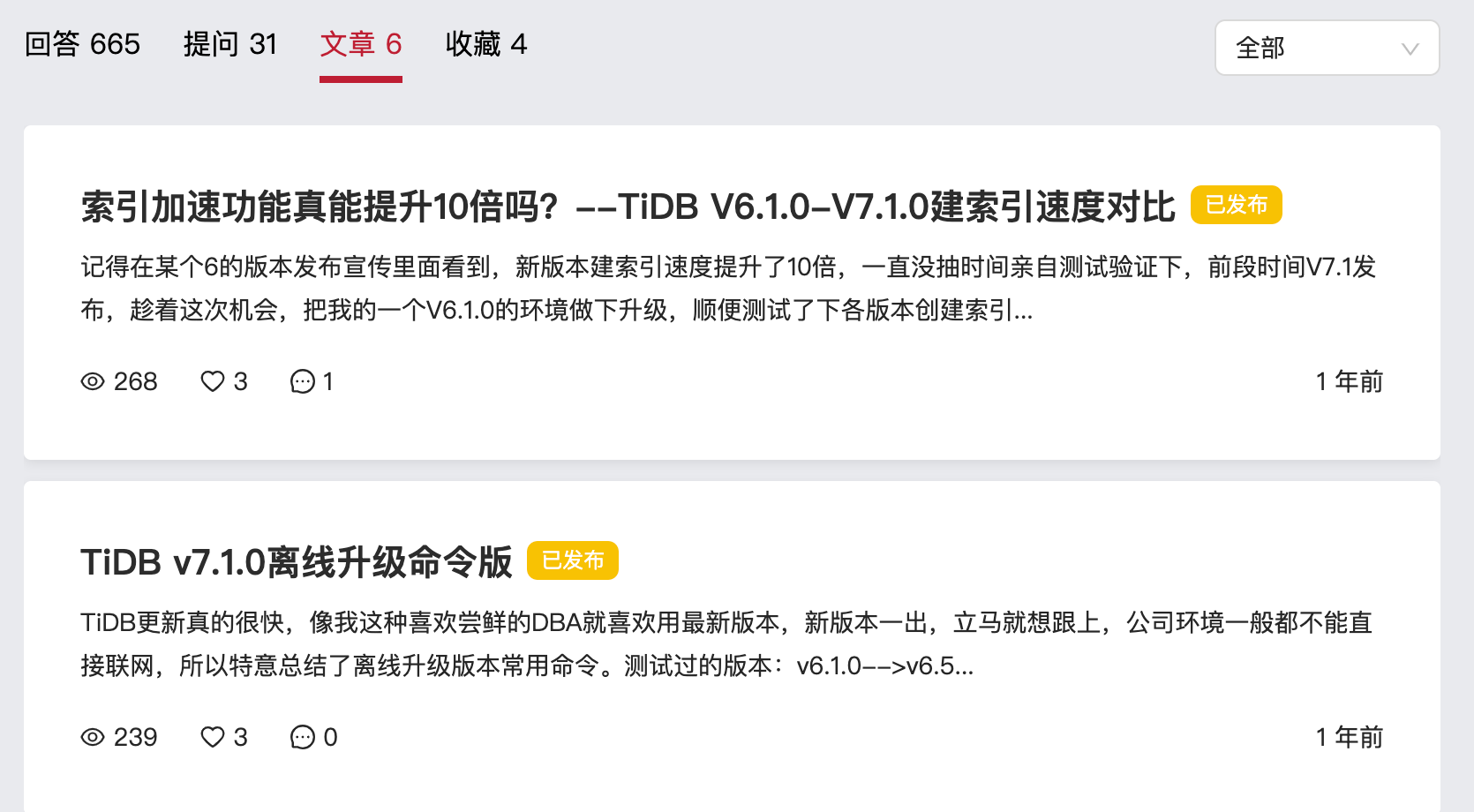The image size is (1474, 812).
Task: Switch to the 提问 31 tab
Action: pos(230,44)
